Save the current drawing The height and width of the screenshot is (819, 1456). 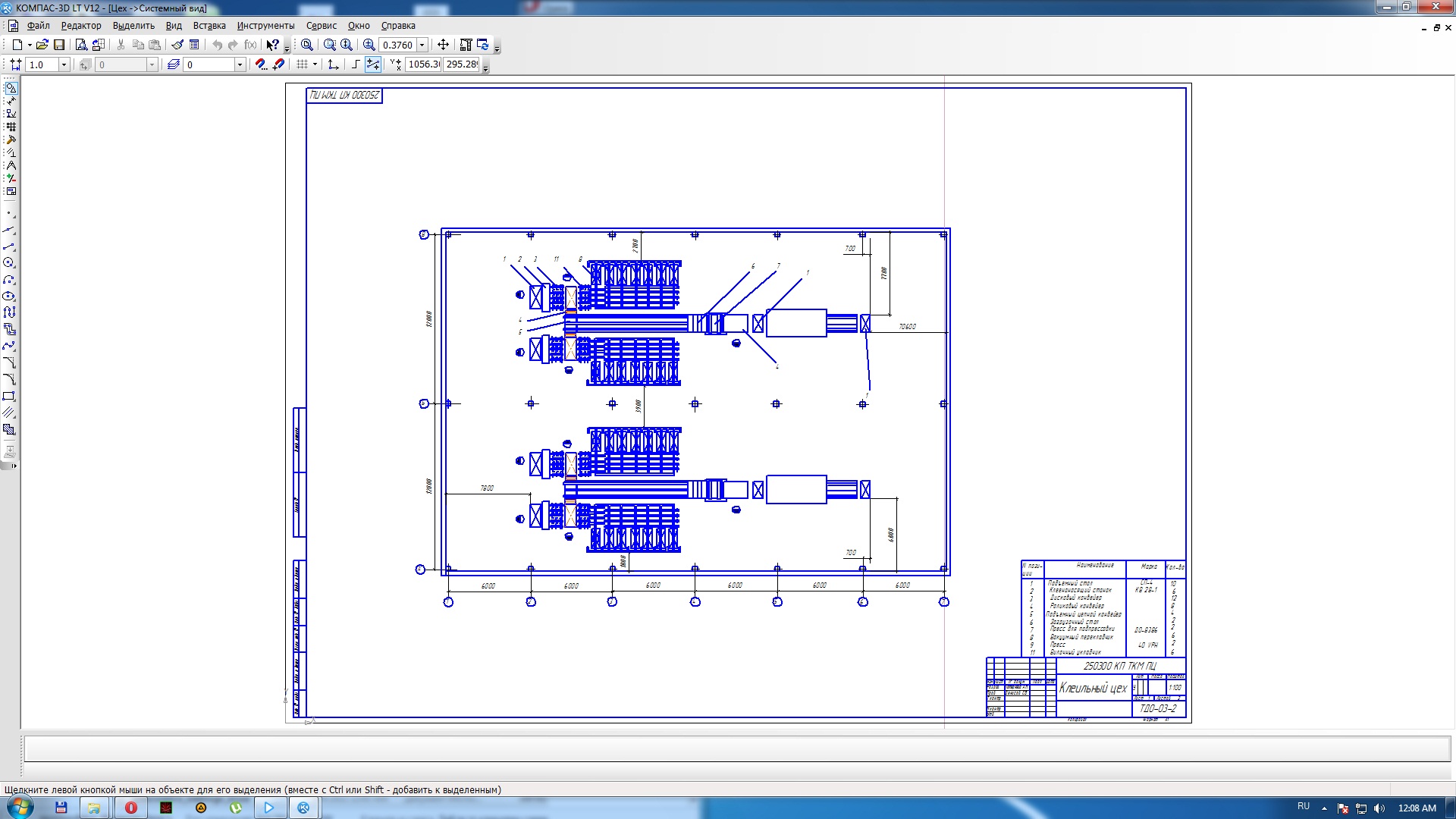click(x=59, y=45)
